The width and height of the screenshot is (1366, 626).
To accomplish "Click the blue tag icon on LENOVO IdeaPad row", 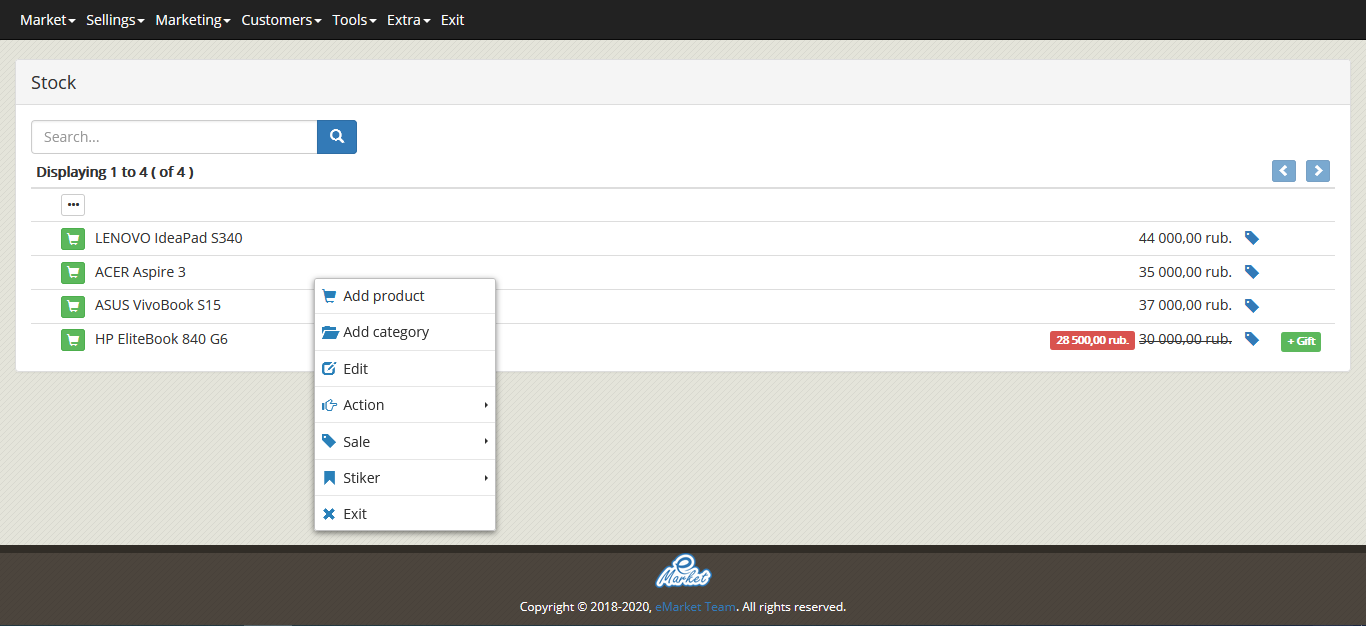I will click(1251, 238).
